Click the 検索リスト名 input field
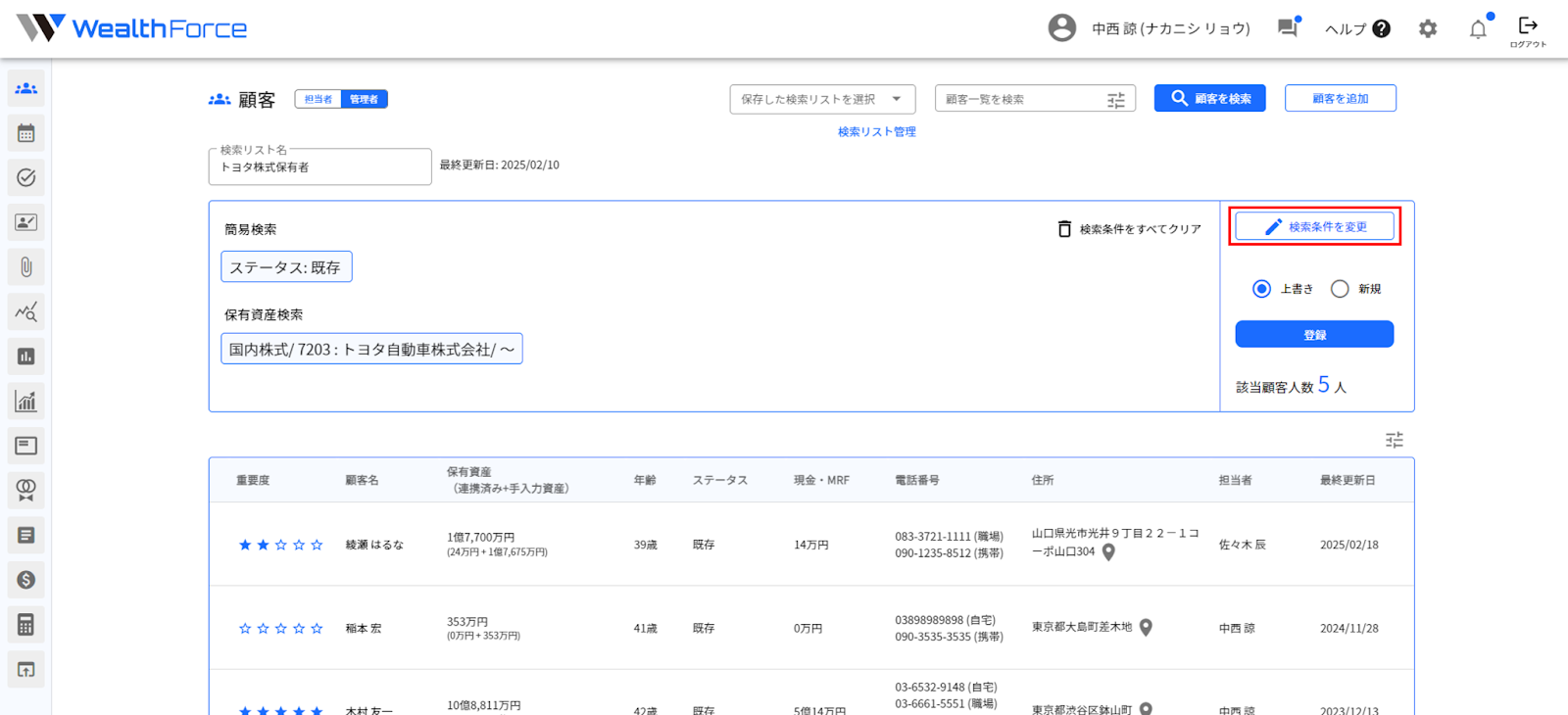This screenshot has height=715, width=1568. coord(320,167)
